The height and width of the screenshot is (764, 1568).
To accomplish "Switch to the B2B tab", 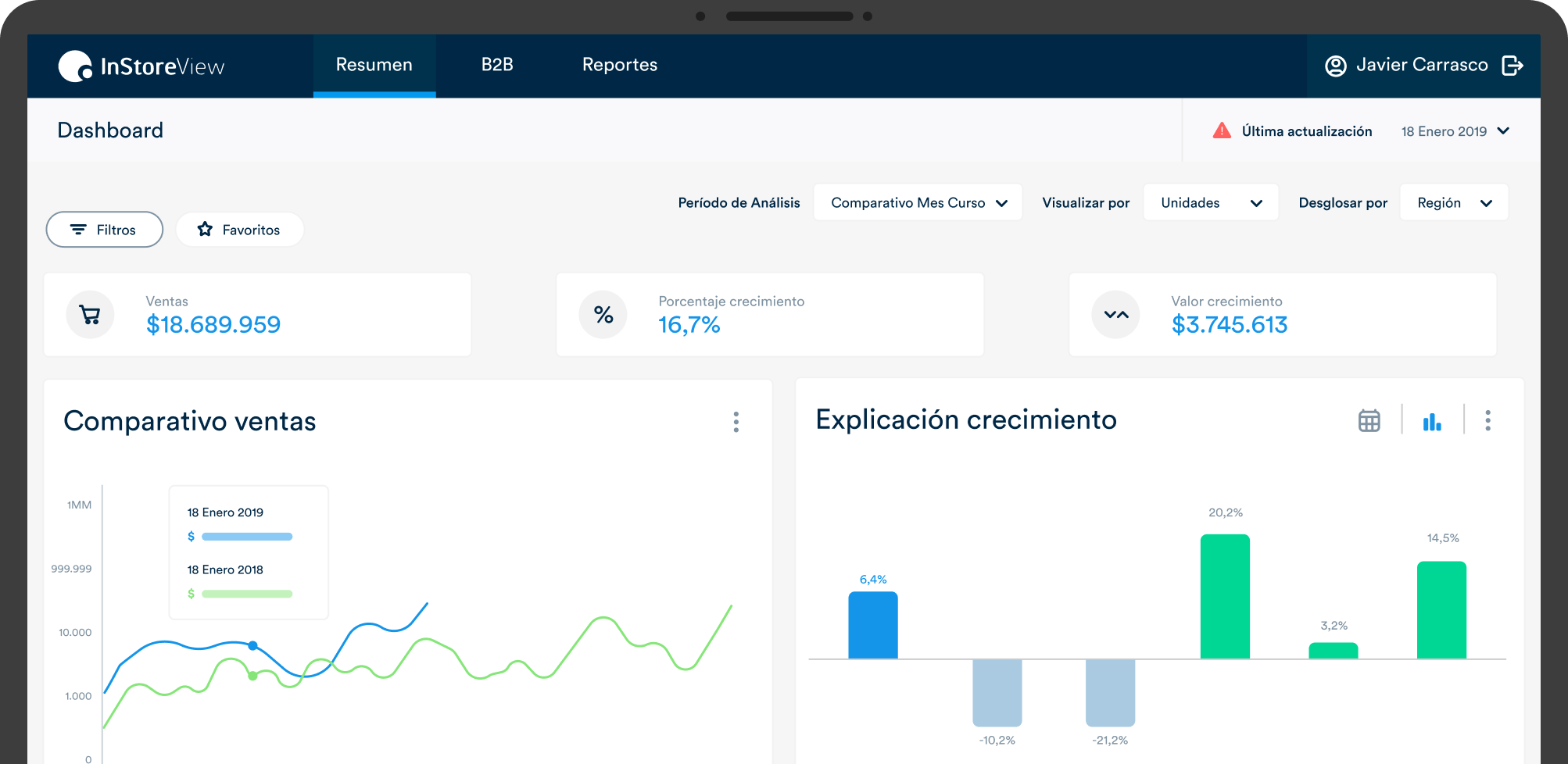I will pos(498,66).
